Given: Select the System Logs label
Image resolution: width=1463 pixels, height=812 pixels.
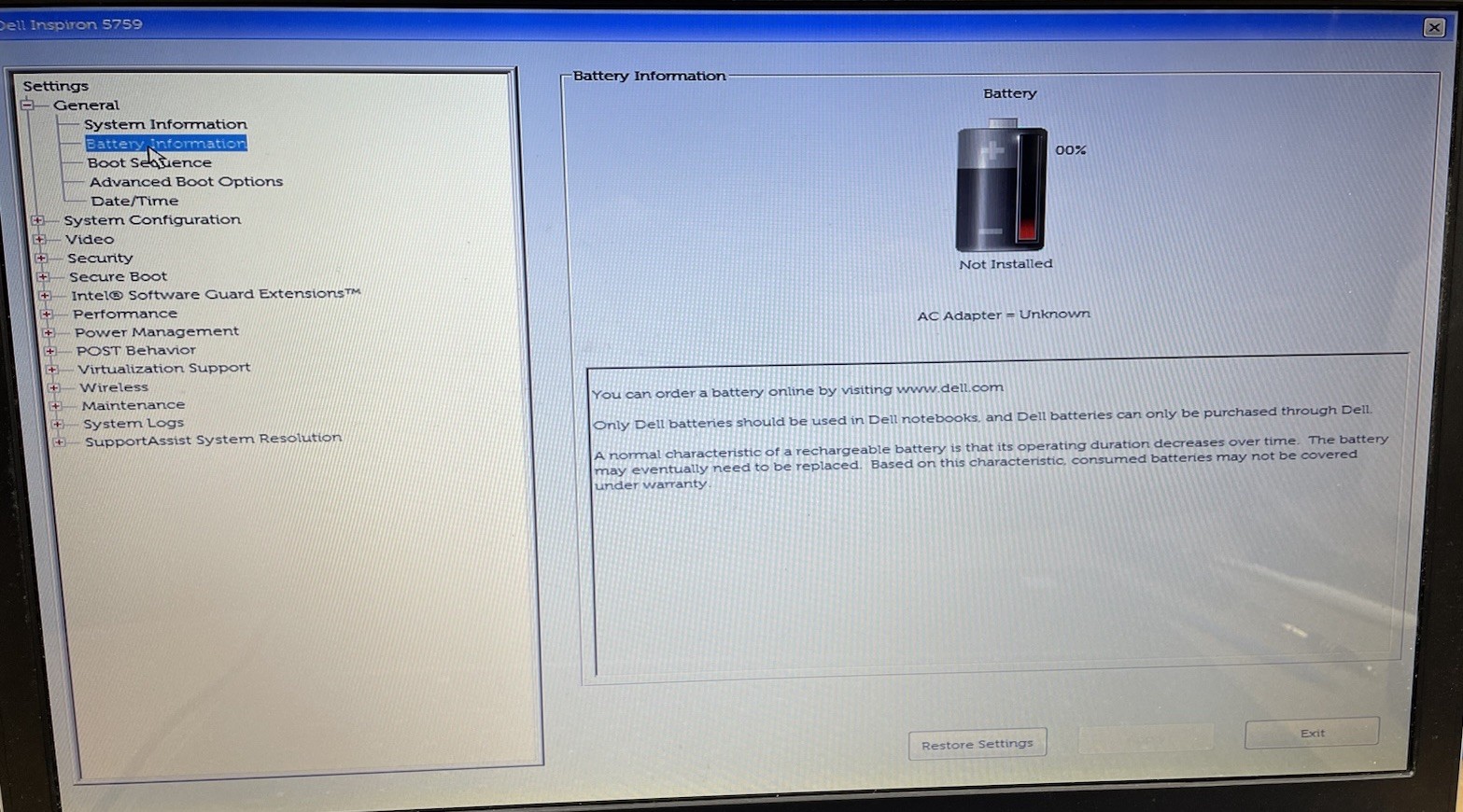Looking at the screenshot, I should coord(134,423).
